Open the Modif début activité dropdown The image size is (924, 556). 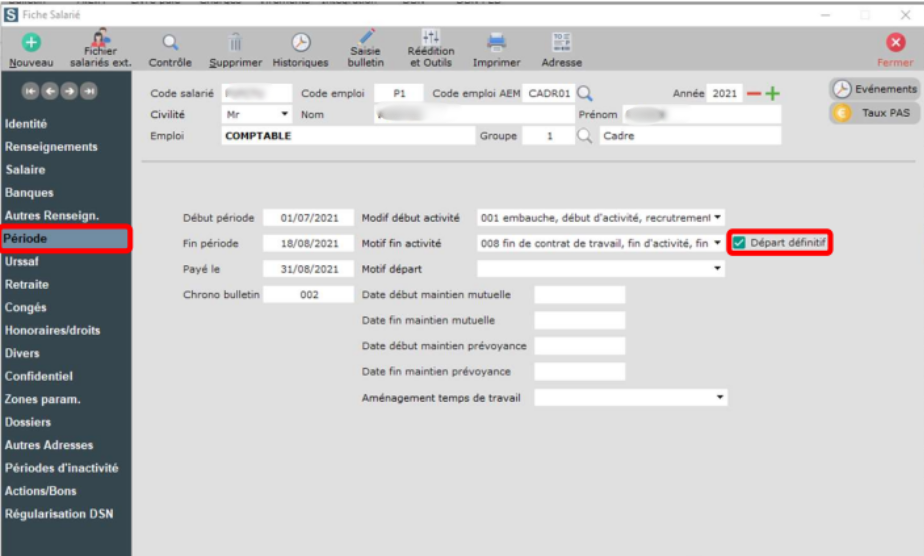point(717,217)
